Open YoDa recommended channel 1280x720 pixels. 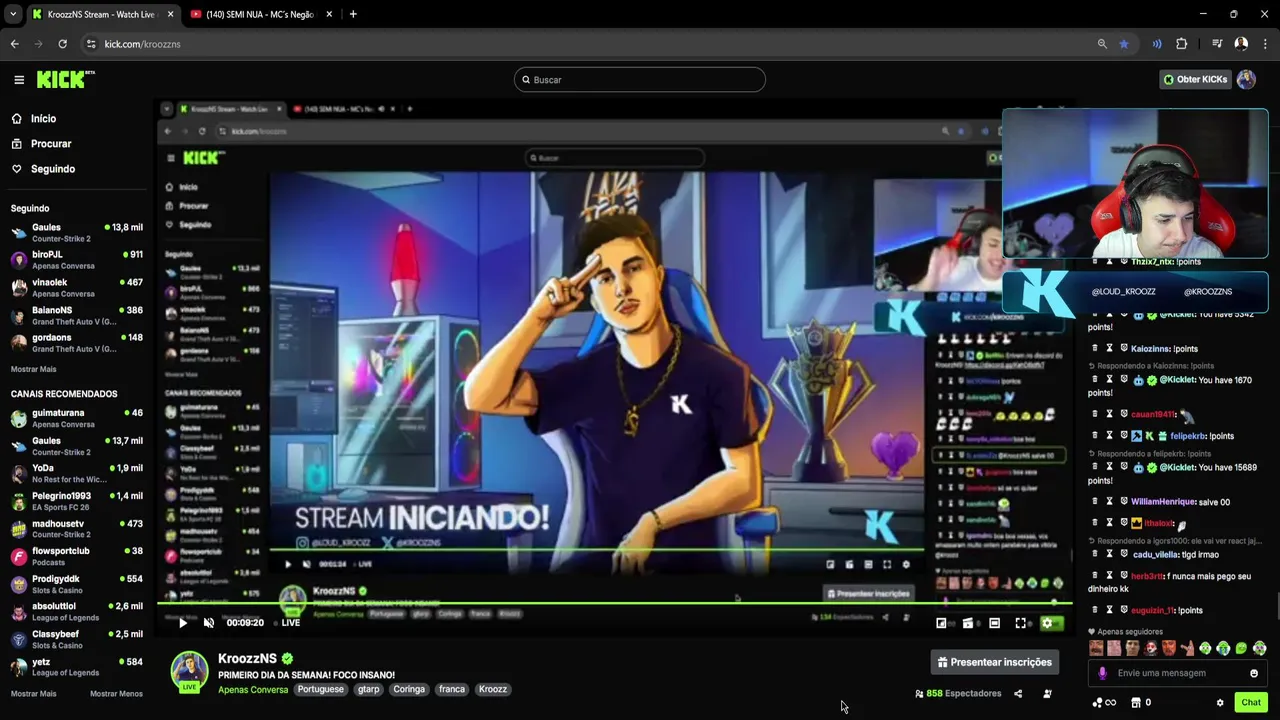pos(76,473)
